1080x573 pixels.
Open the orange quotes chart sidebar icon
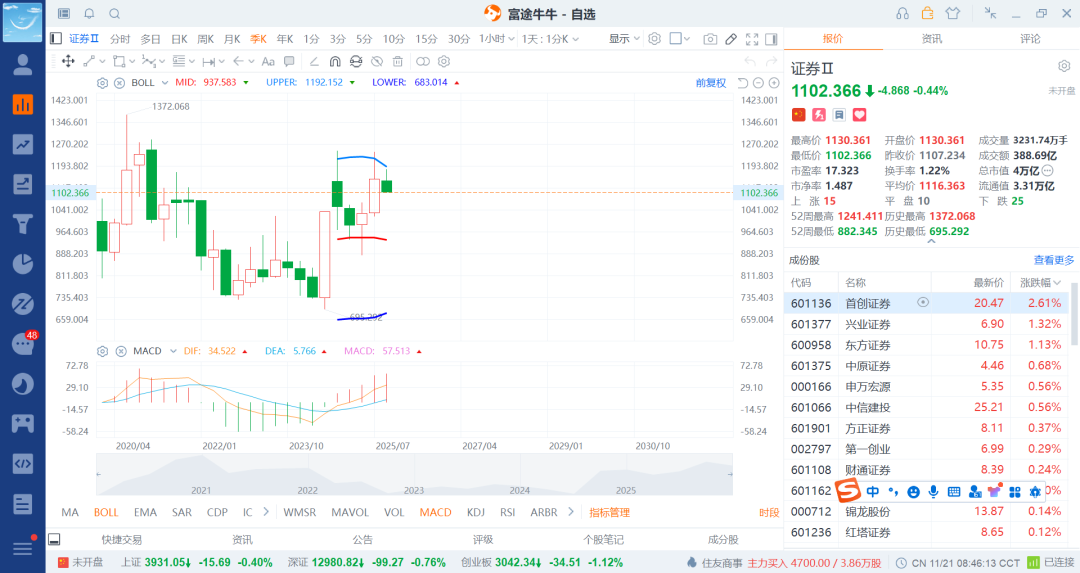tap(23, 105)
